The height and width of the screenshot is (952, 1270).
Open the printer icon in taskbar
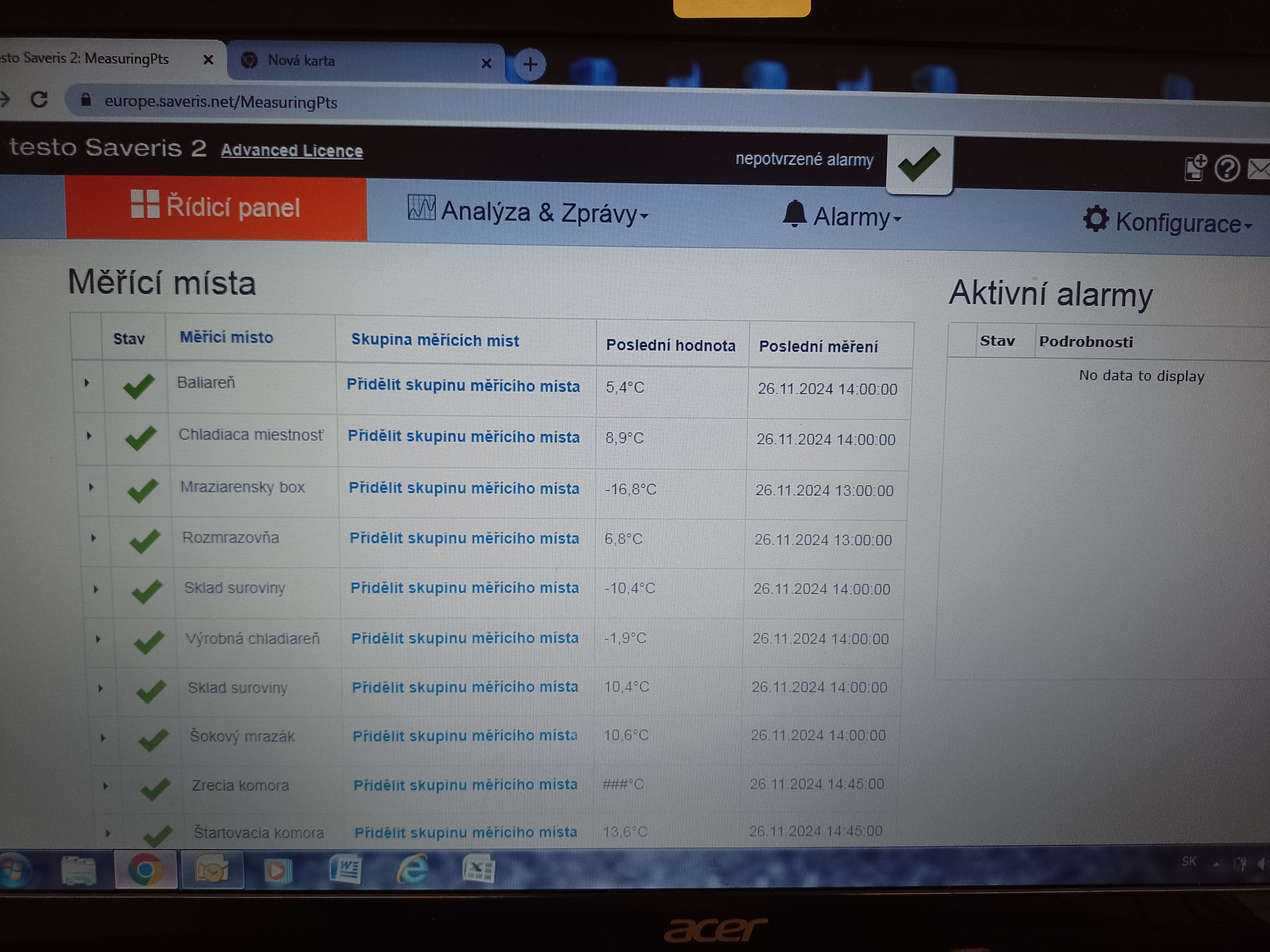point(79,870)
